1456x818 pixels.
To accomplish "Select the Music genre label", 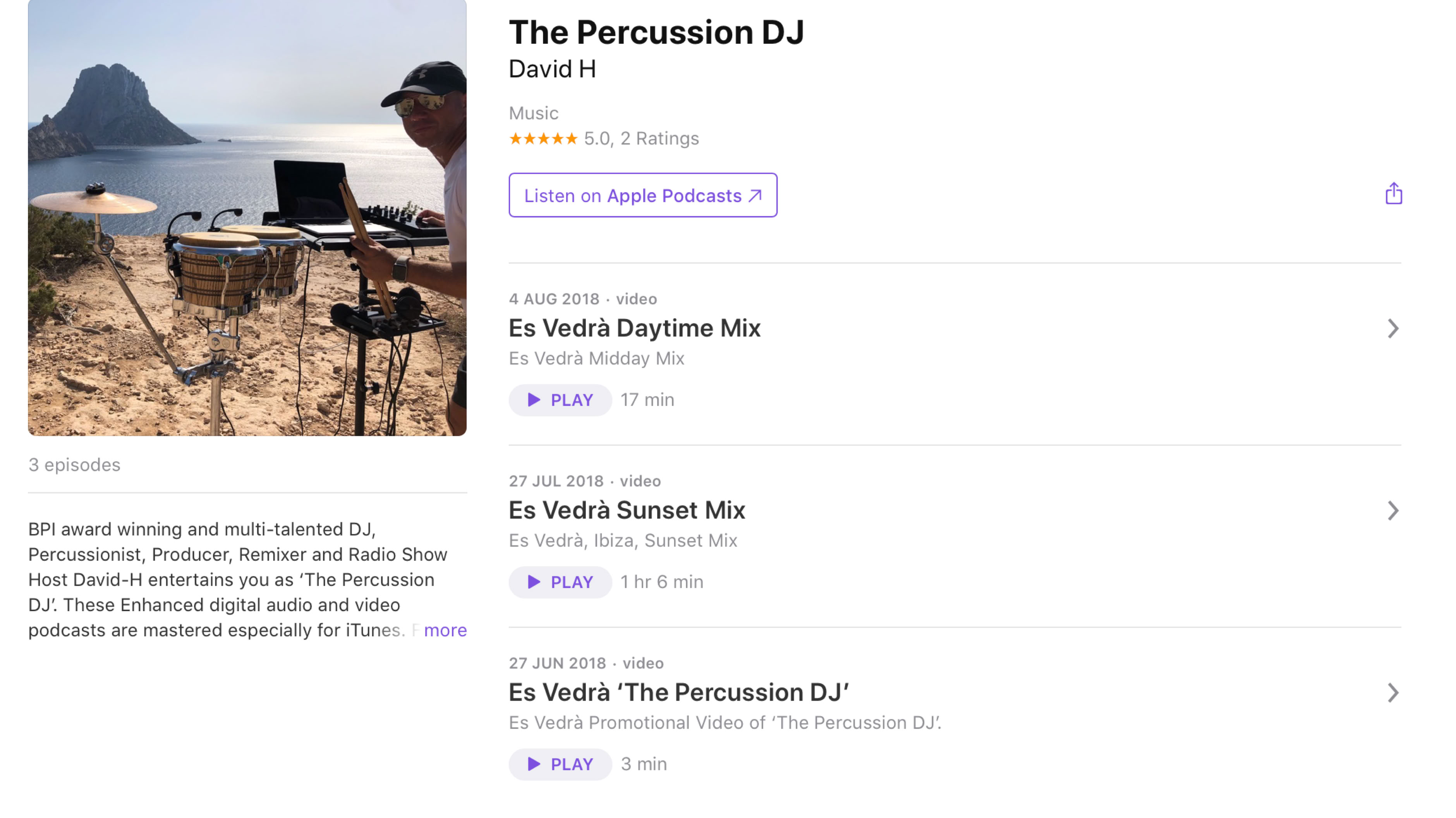I will [534, 112].
